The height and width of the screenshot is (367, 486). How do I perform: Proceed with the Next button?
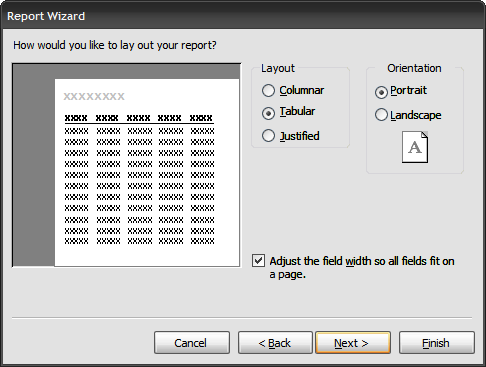353,342
